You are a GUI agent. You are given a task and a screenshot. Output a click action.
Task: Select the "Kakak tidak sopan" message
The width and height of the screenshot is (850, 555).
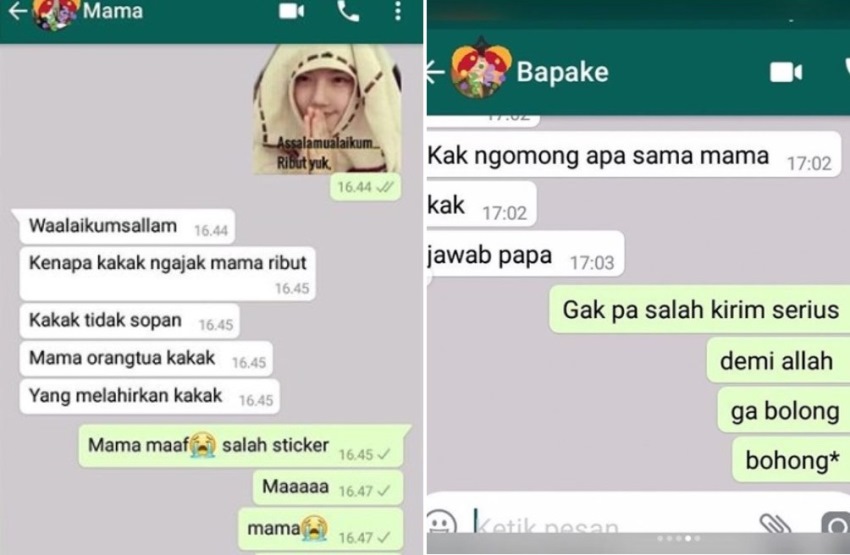129,321
